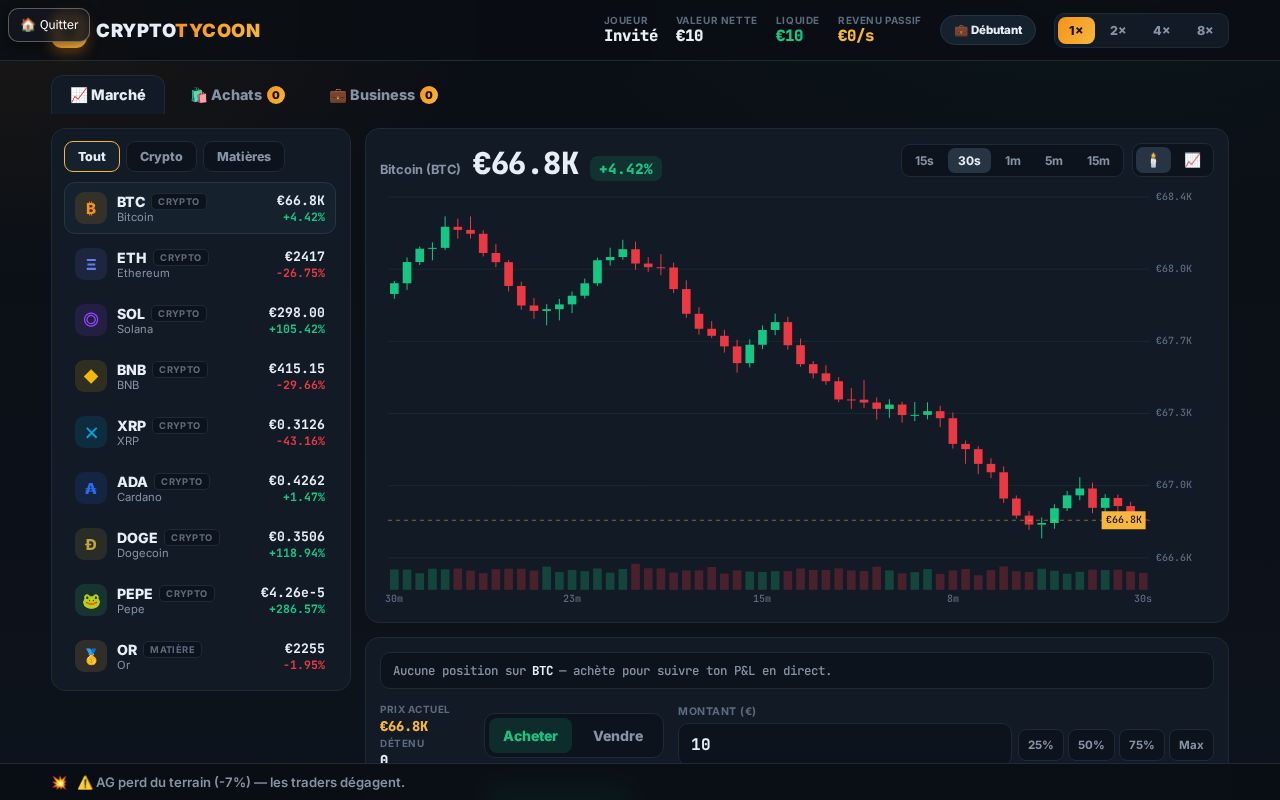Image resolution: width=1280 pixels, height=800 pixels.
Task: Focus the Montant amount input field
Action: tap(845, 744)
